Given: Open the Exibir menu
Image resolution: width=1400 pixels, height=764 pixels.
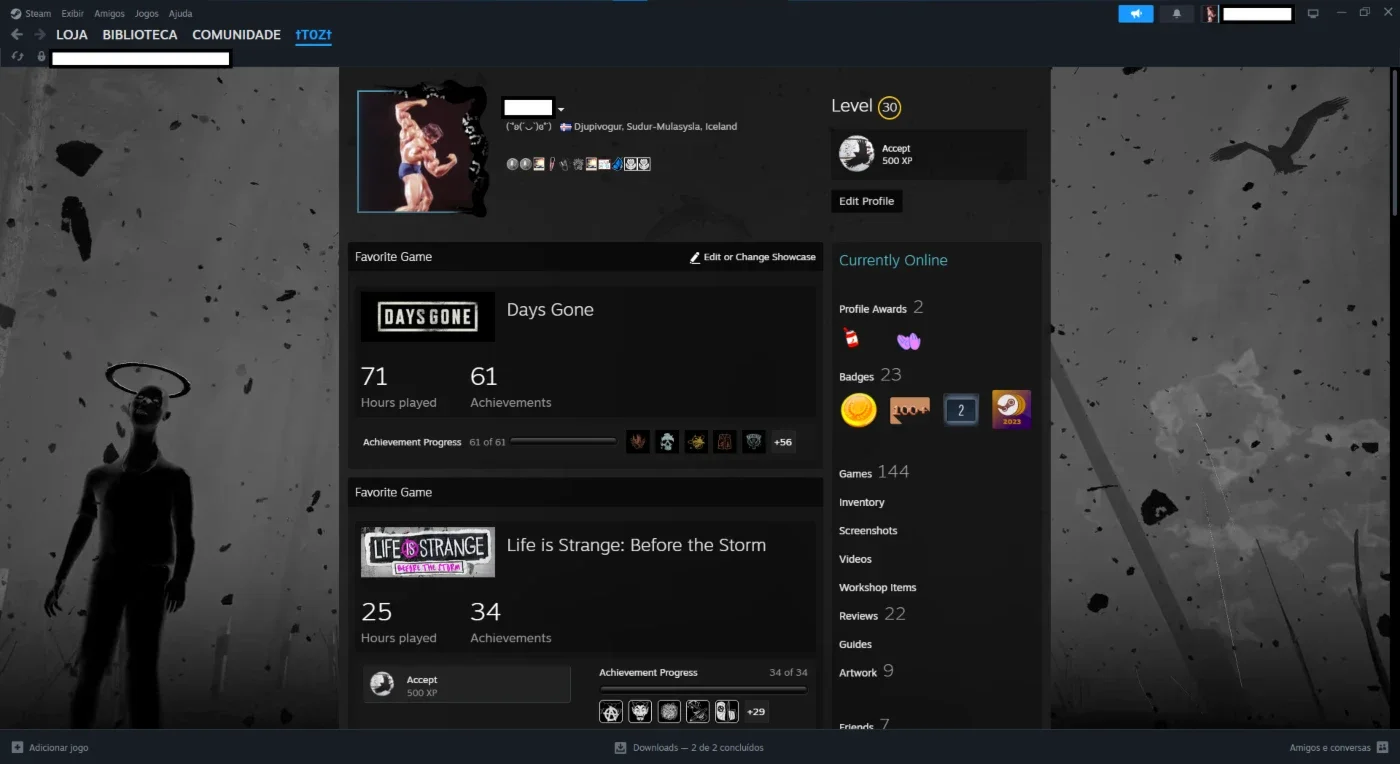Looking at the screenshot, I should 72,14.
